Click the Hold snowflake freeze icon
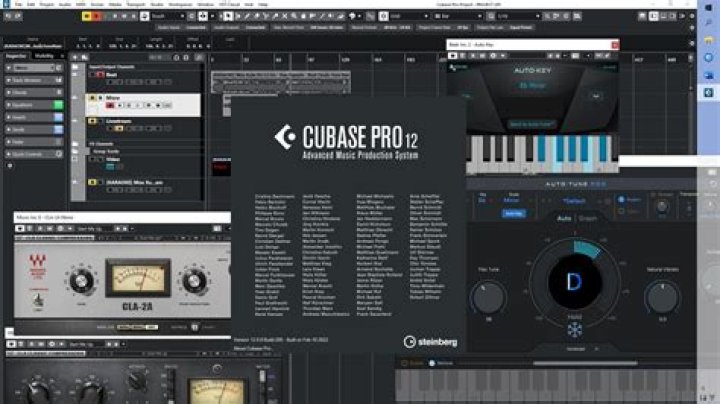720x404 pixels. pyautogui.click(x=574, y=330)
